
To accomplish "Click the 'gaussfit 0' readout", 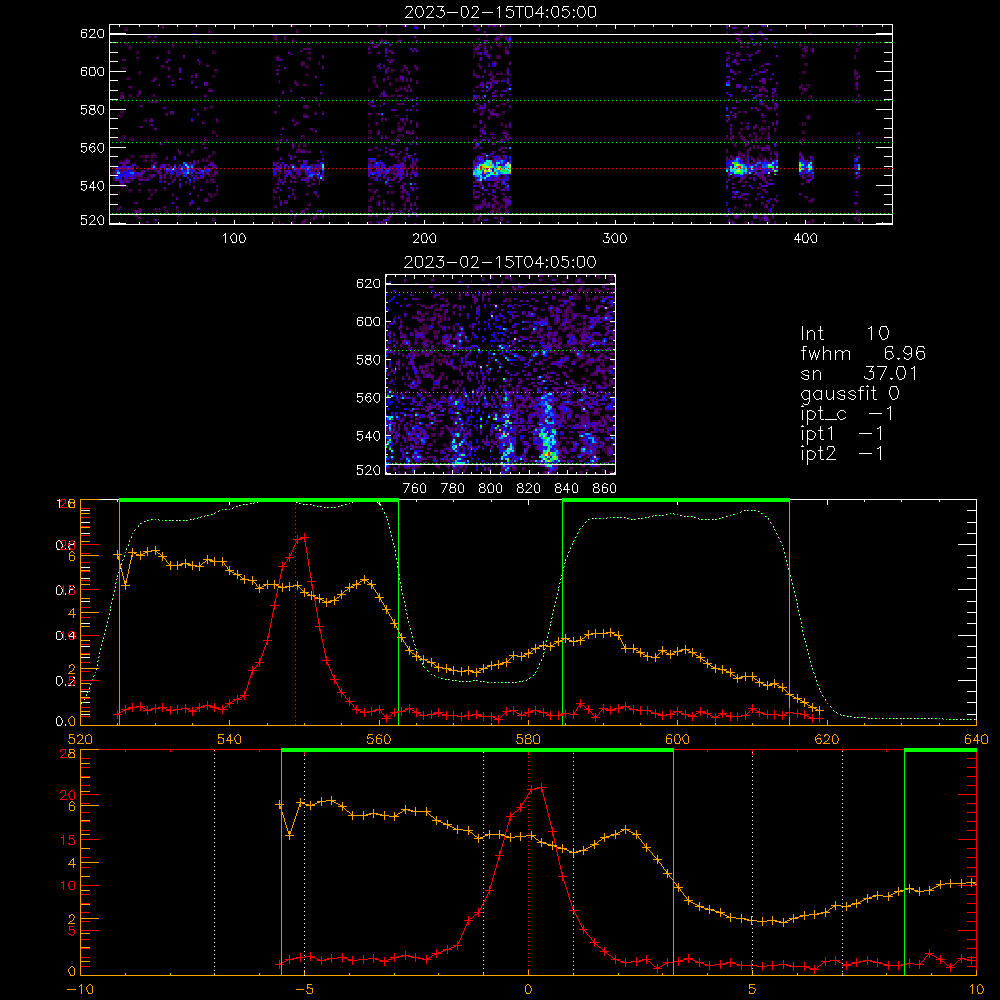I will tap(849, 393).
